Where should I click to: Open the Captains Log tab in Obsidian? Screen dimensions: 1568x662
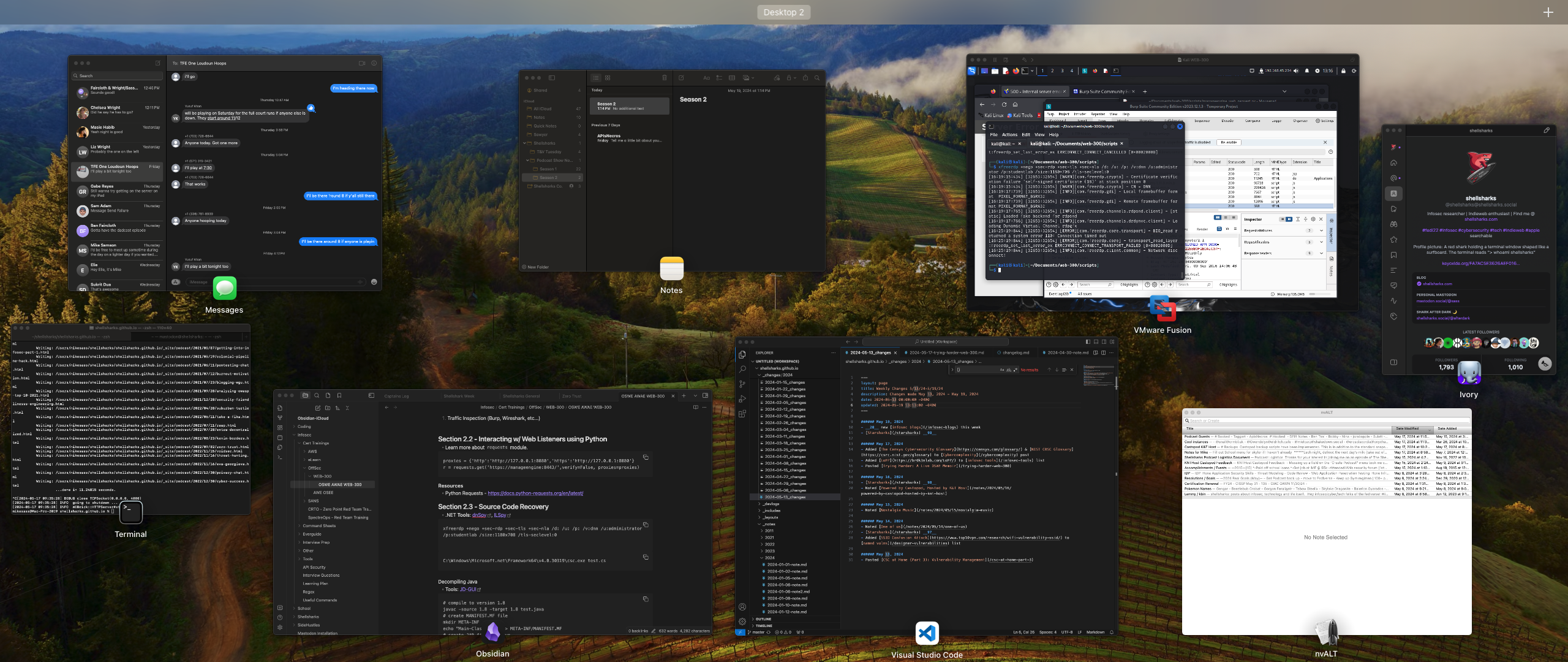(396, 396)
